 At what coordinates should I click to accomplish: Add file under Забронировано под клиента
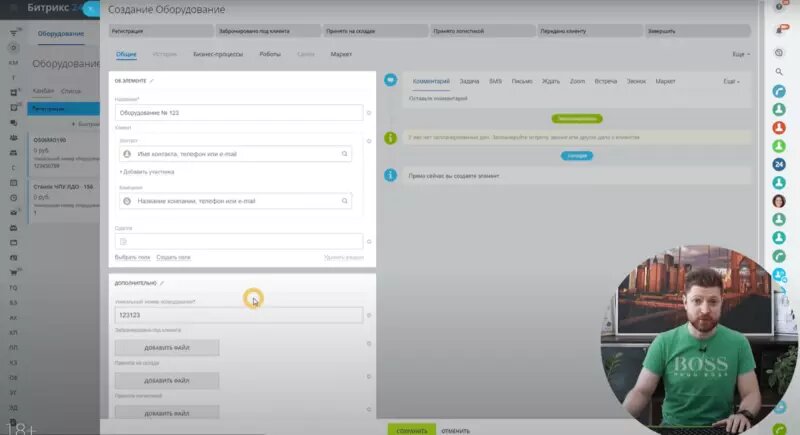tap(167, 348)
